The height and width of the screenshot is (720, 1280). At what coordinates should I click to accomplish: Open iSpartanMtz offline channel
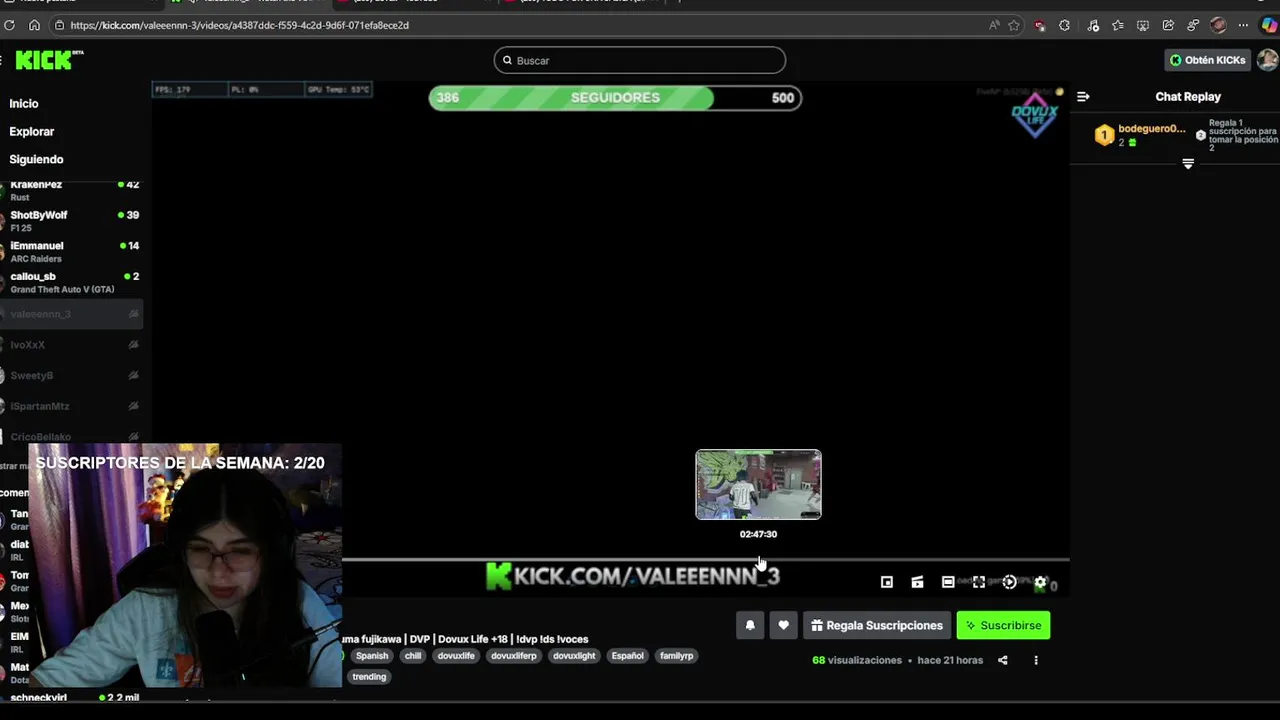coord(72,407)
